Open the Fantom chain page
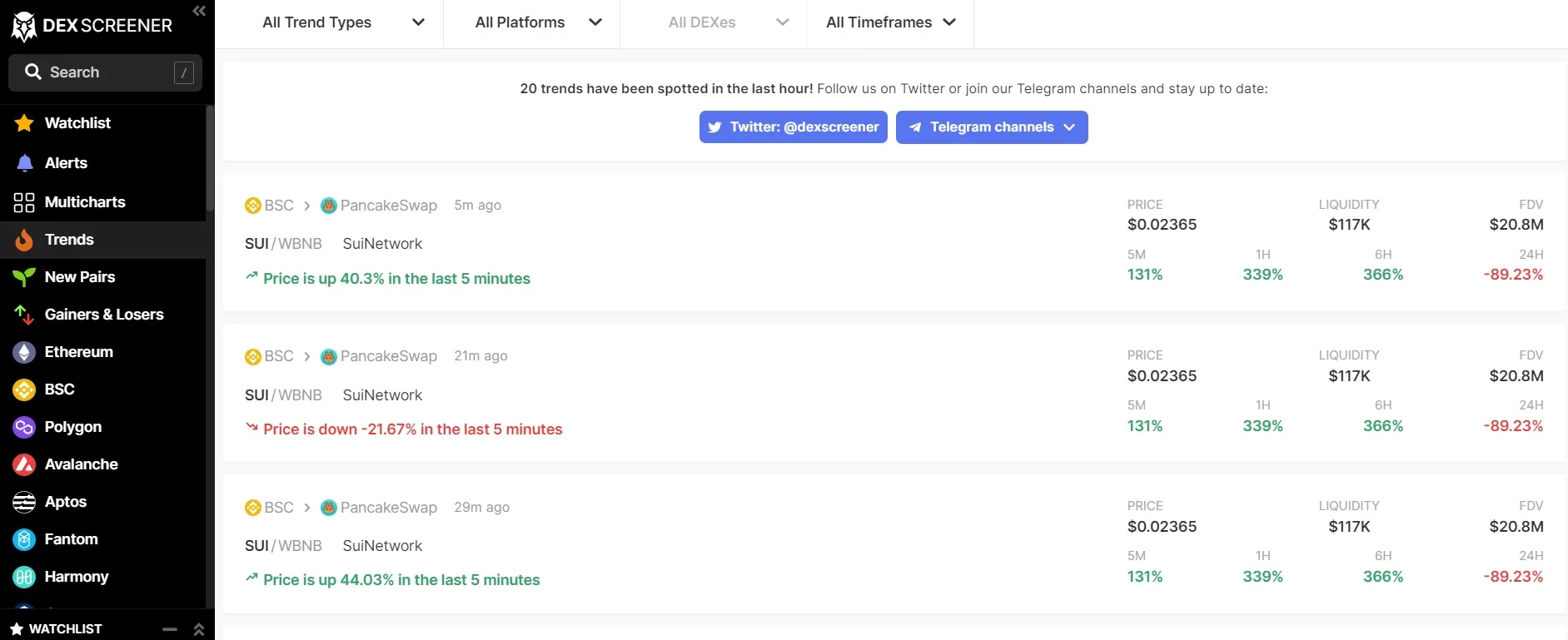The width and height of the screenshot is (1568, 640). click(x=103, y=539)
